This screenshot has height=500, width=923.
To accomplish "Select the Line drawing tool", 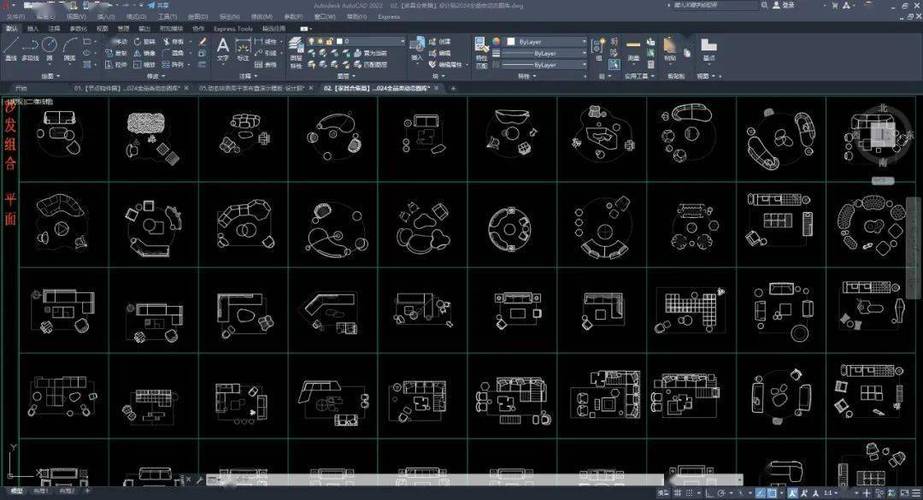I will click(12, 48).
